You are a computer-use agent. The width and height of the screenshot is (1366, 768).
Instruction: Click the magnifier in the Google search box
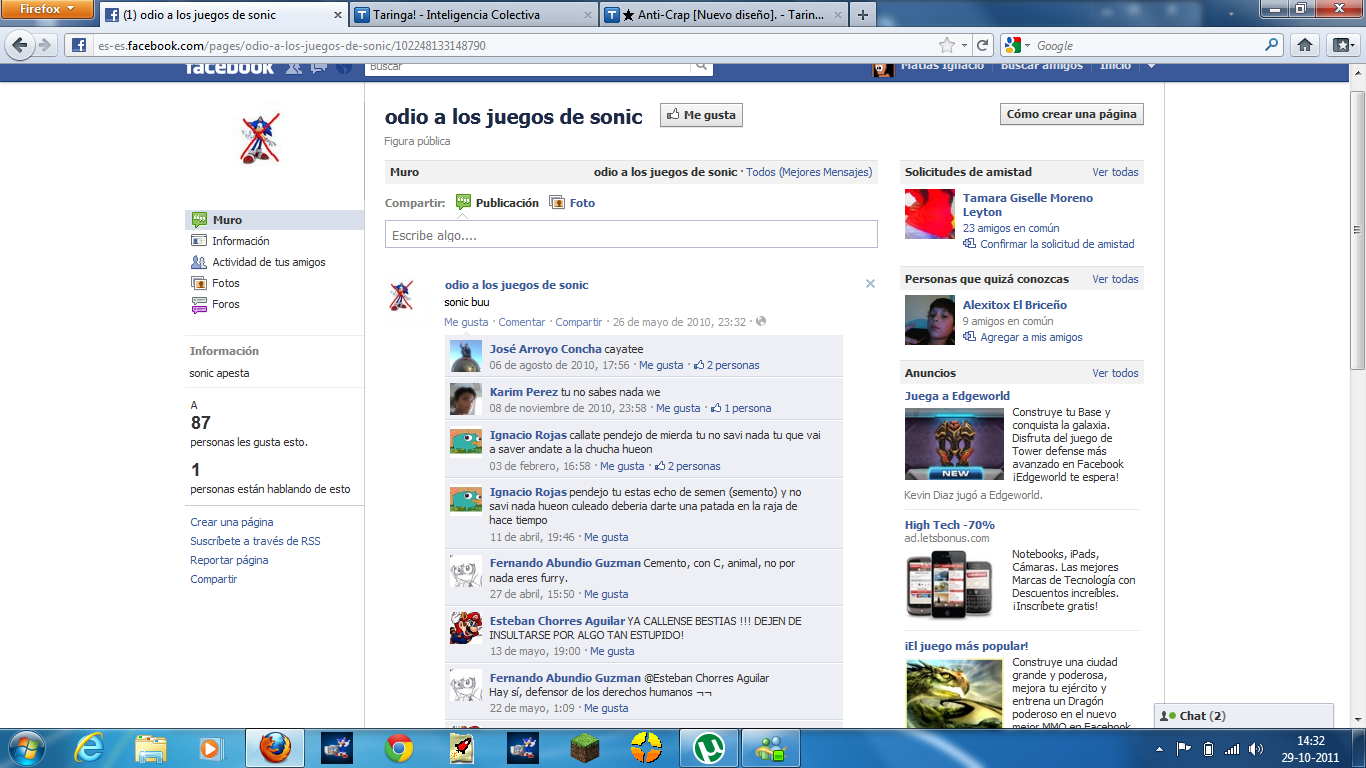(x=1272, y=45)
